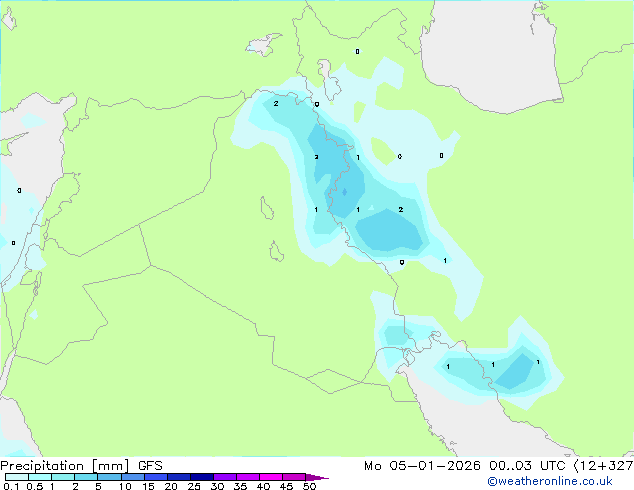634x490 pixels.
Task: Click the '0.1' legend scale label
Action: point(11,486)
